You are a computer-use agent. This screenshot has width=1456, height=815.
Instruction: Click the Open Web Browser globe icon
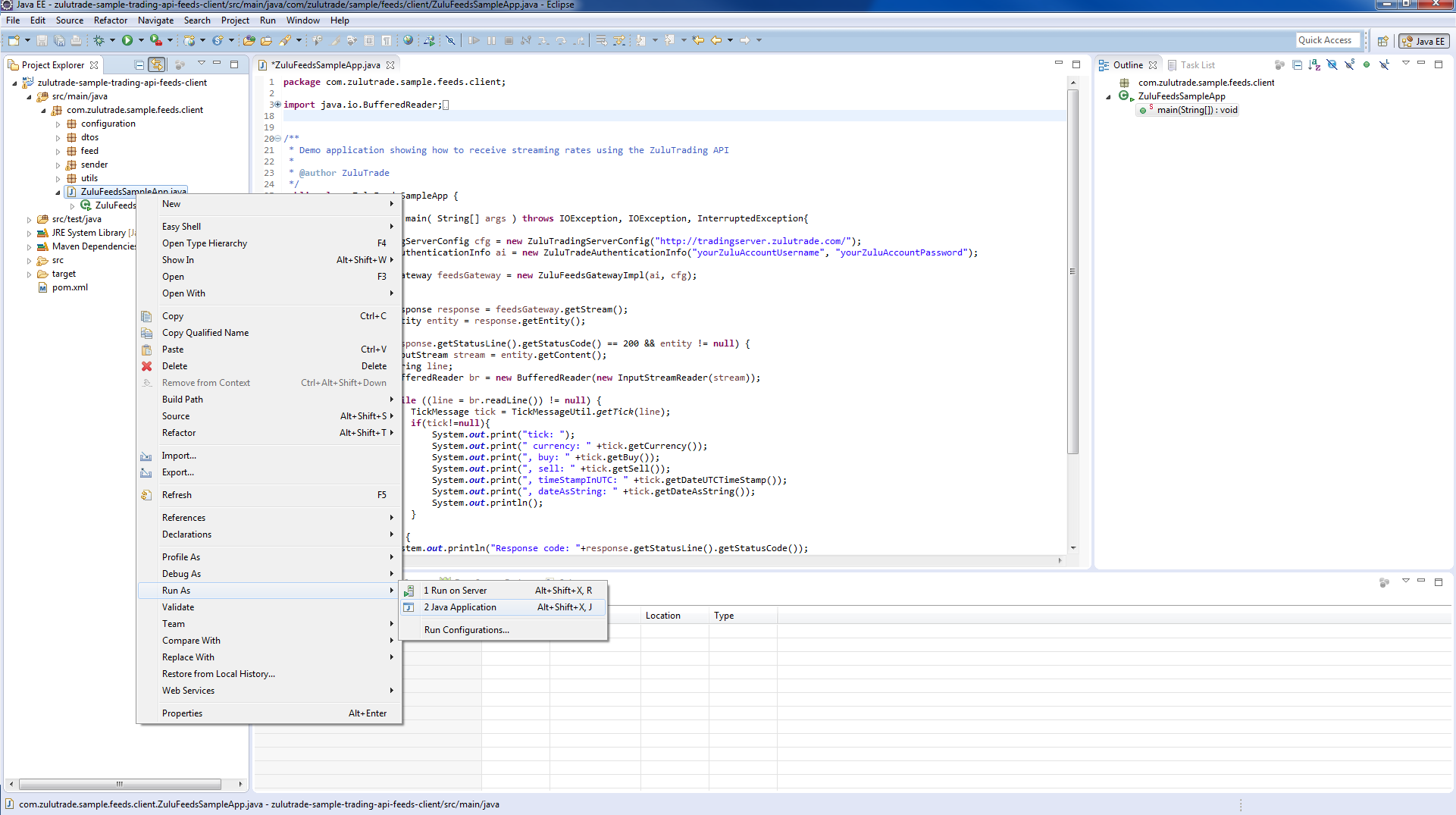pos(409,40)
